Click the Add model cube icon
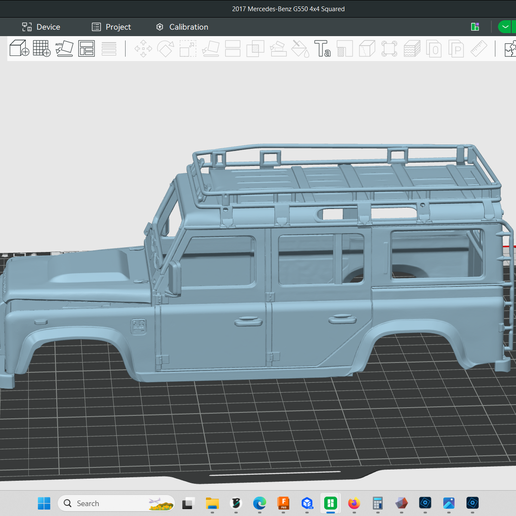Image resolution: width=516 pixels, height=516 pixels. (19, 48)
